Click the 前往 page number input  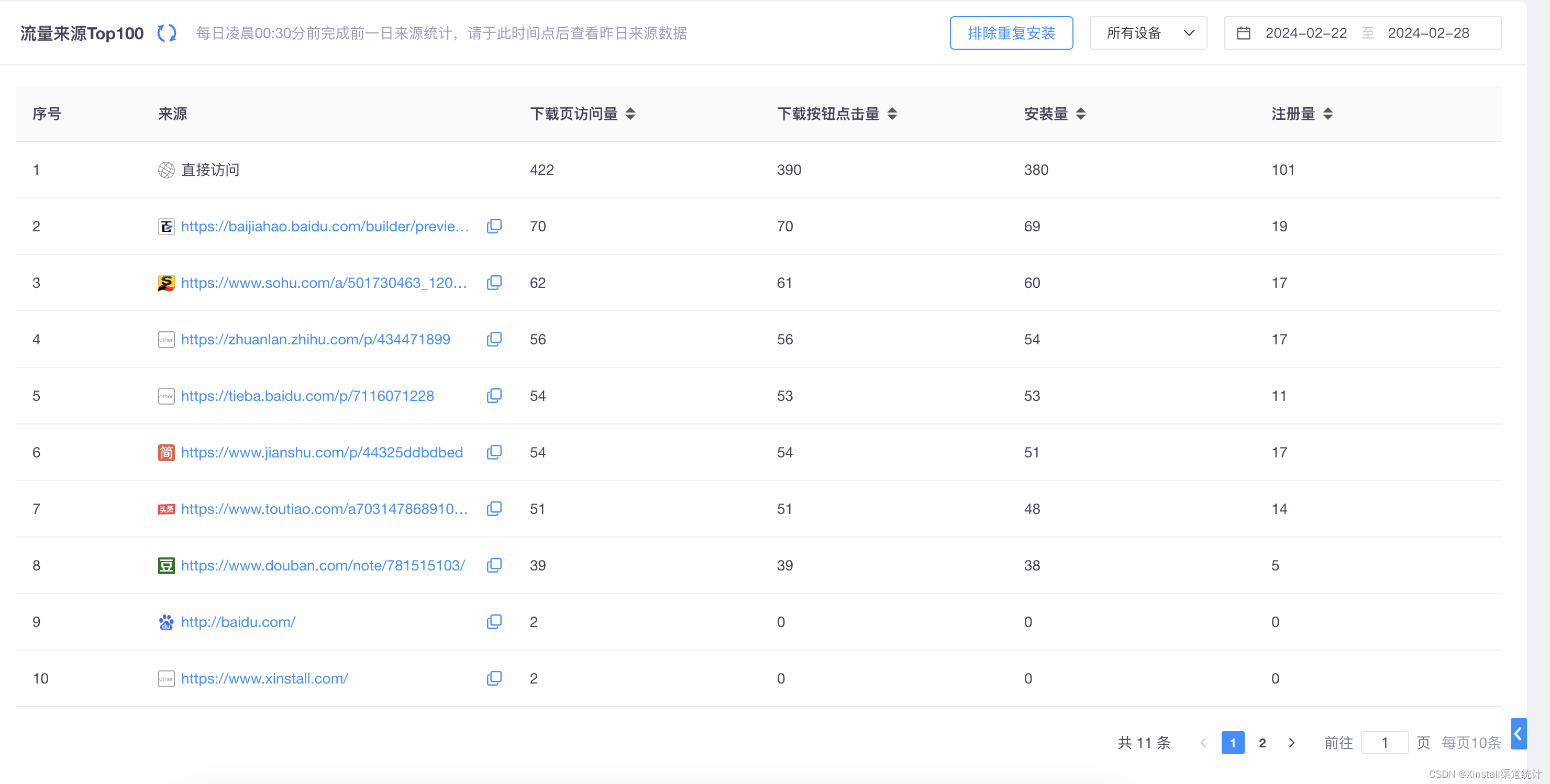pyautogui.click(x=1384, y=743)
